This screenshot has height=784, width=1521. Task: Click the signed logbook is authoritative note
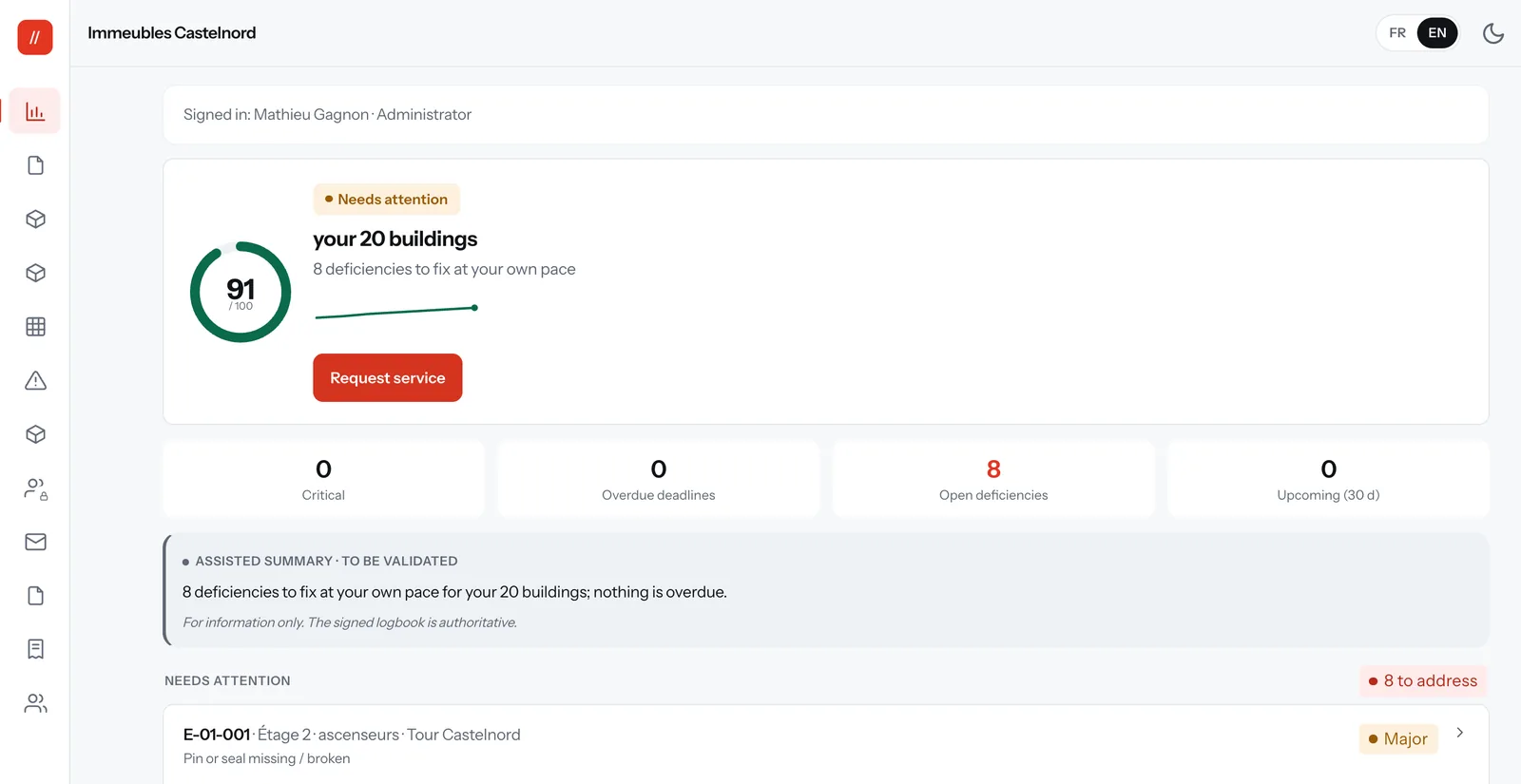(x=350, y=622)
